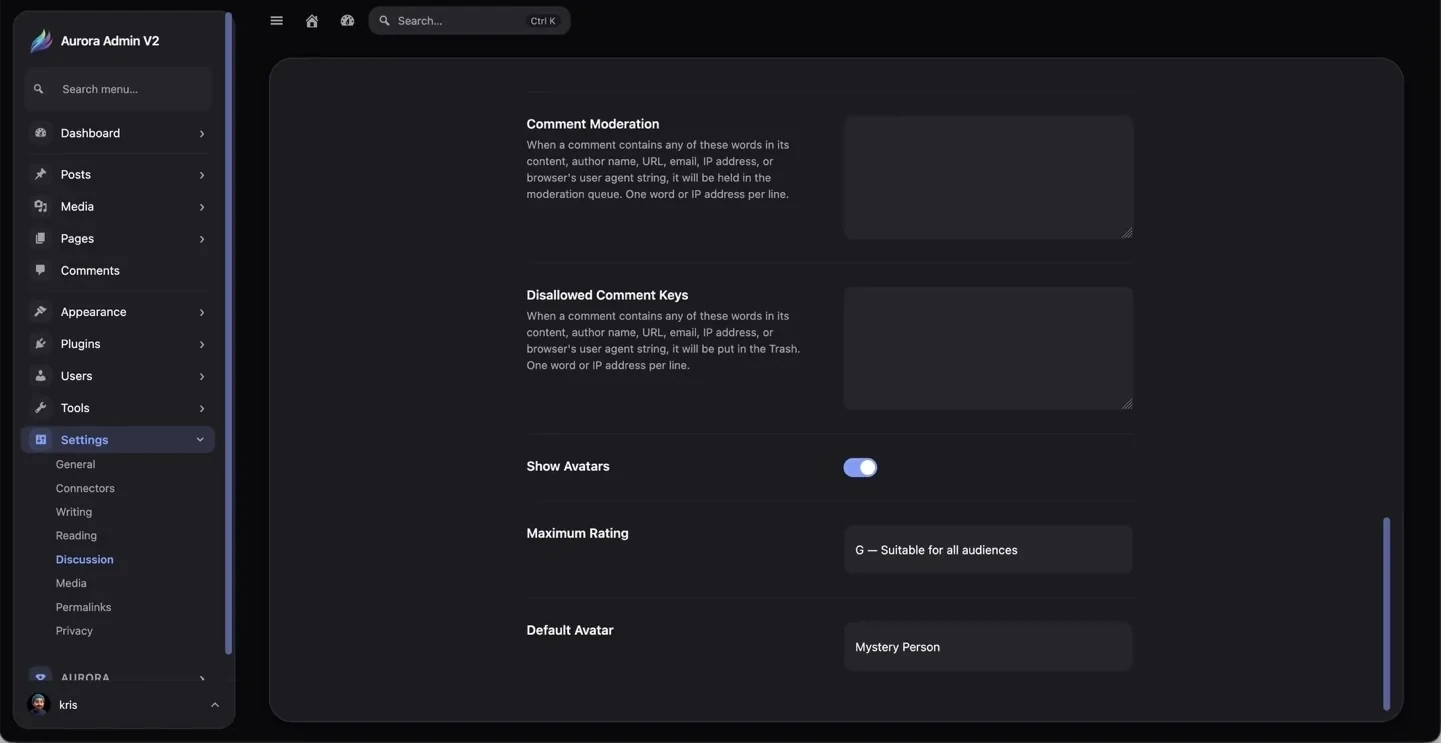Click the Users person icon in sidebar

click(40, 376)
